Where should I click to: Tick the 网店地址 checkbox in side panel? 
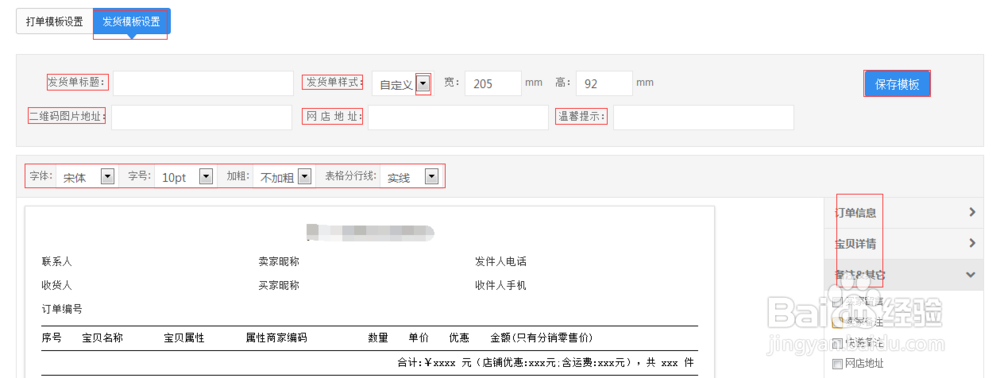[x=837, y=364]
